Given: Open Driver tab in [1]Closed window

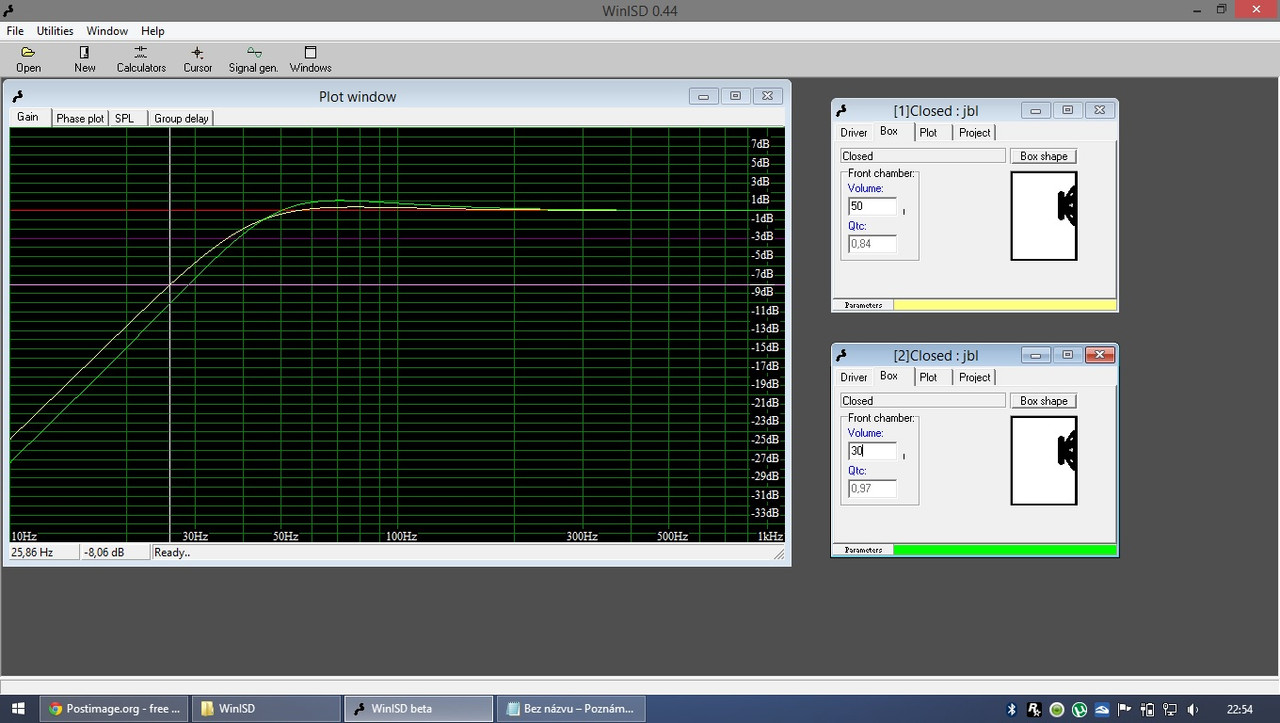Looking at the screenshot, I should [854, 132].
